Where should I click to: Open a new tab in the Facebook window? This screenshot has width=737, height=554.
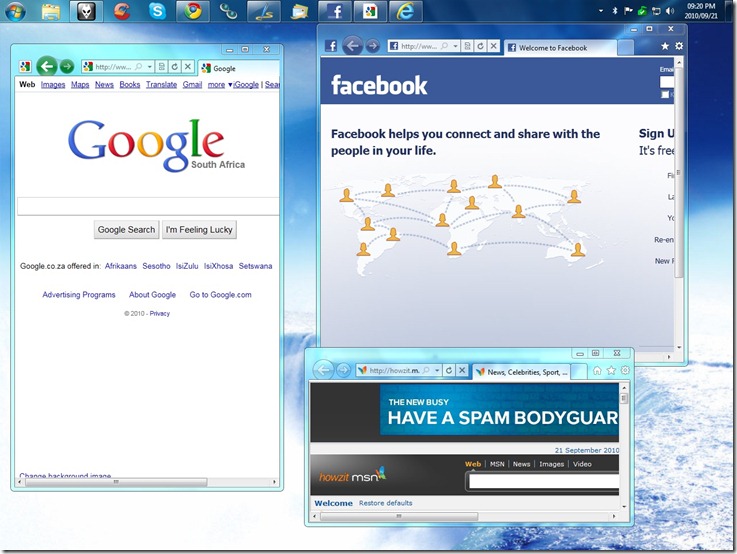click(625, 47)
